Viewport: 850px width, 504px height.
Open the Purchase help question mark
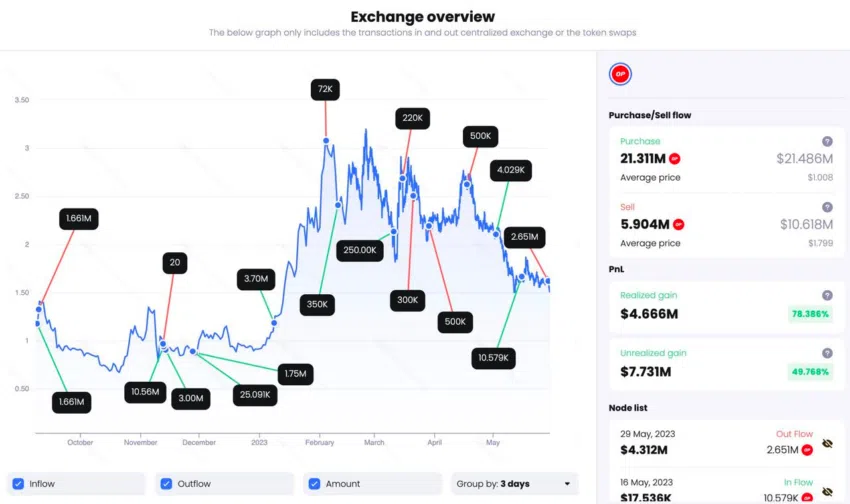[x=827, y=141]
